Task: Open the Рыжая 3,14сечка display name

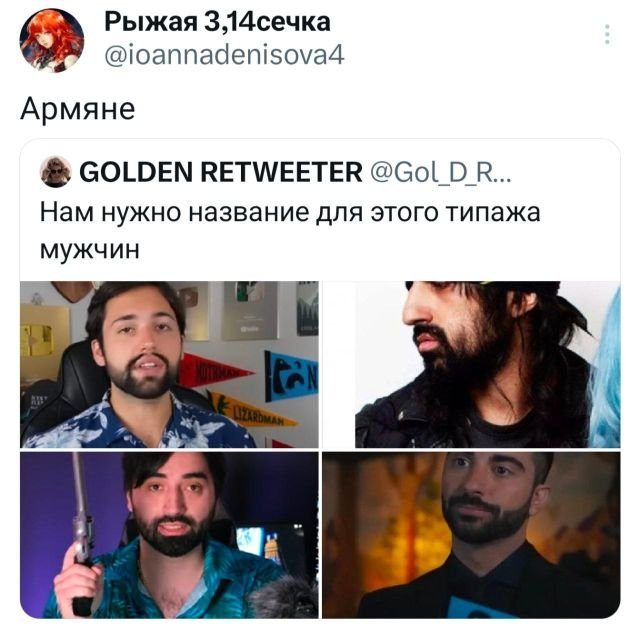Action: pyautogui.click(x=217, y=22)
